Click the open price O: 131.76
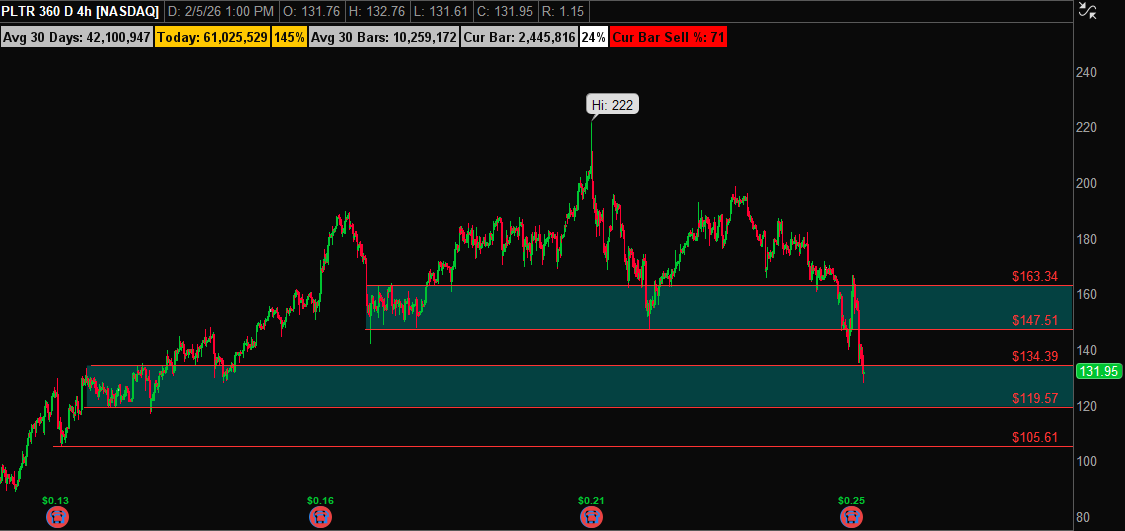1125x531 pixels. (313, 11)
